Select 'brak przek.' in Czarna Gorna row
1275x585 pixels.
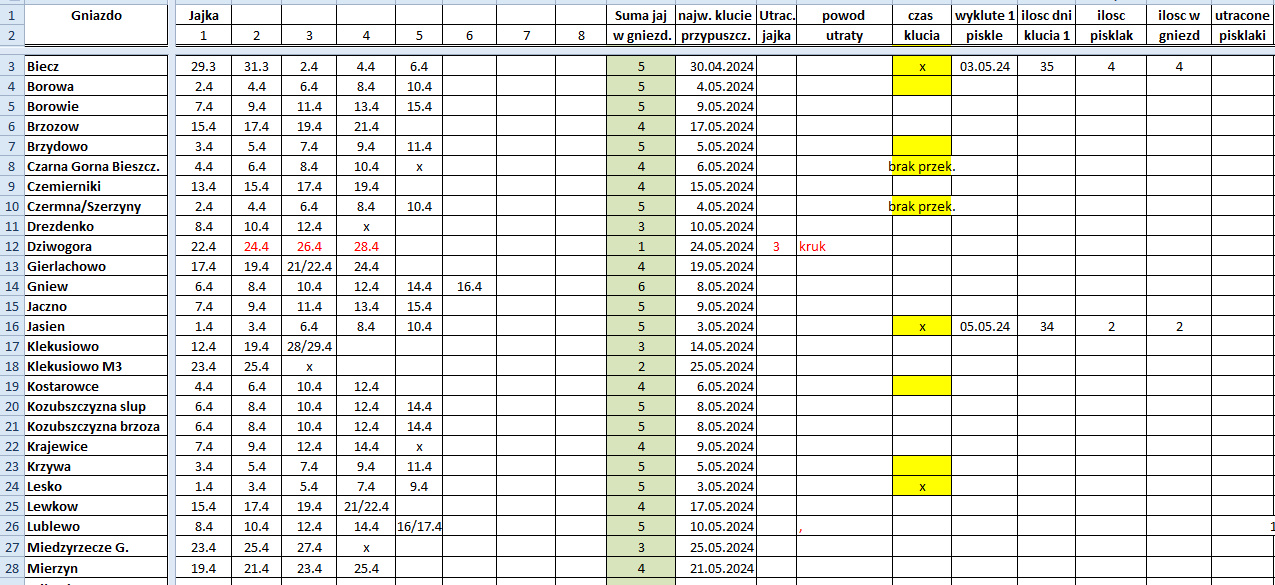[921, 166]
